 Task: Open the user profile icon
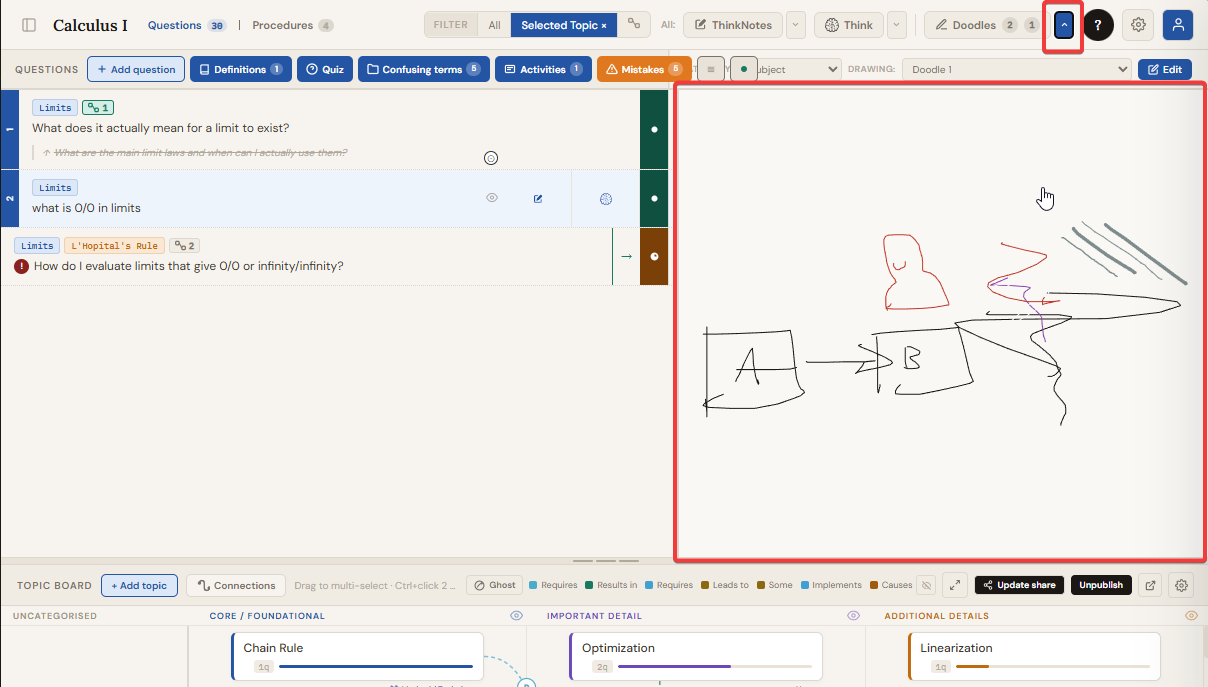click(x=1178, y=25)
